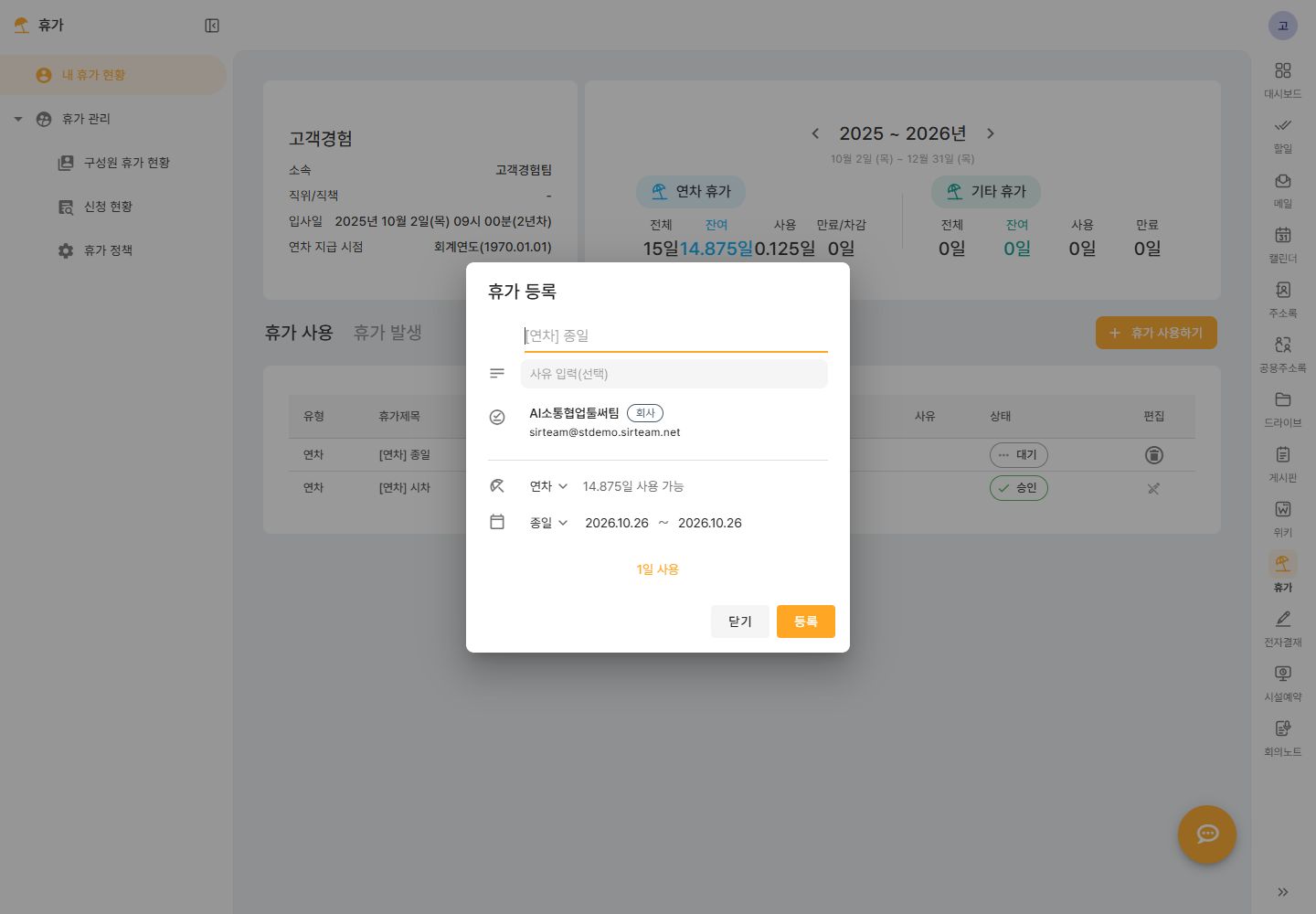Image resolution: width=1316 pixels, height=914 pixels.
Task: Open the Facility reservation (시설예약) icon
Action: pos(1283,674)
